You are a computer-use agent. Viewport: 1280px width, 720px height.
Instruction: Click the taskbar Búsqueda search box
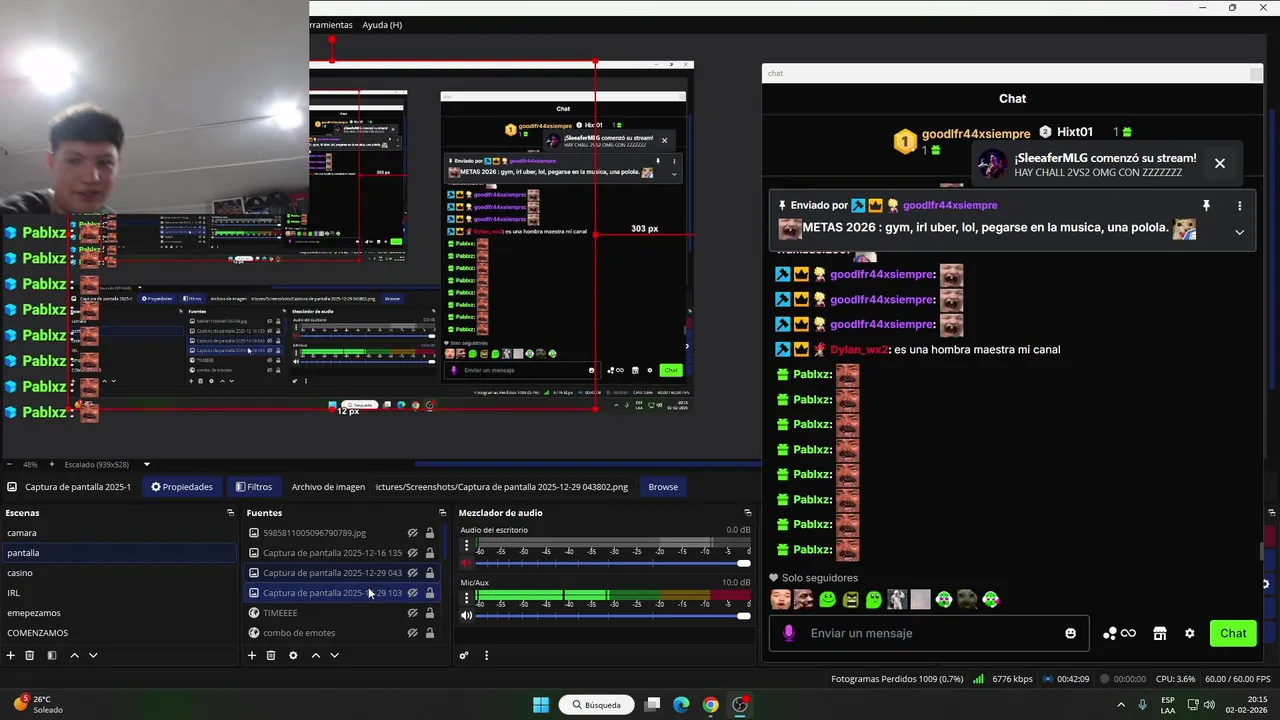597,705
